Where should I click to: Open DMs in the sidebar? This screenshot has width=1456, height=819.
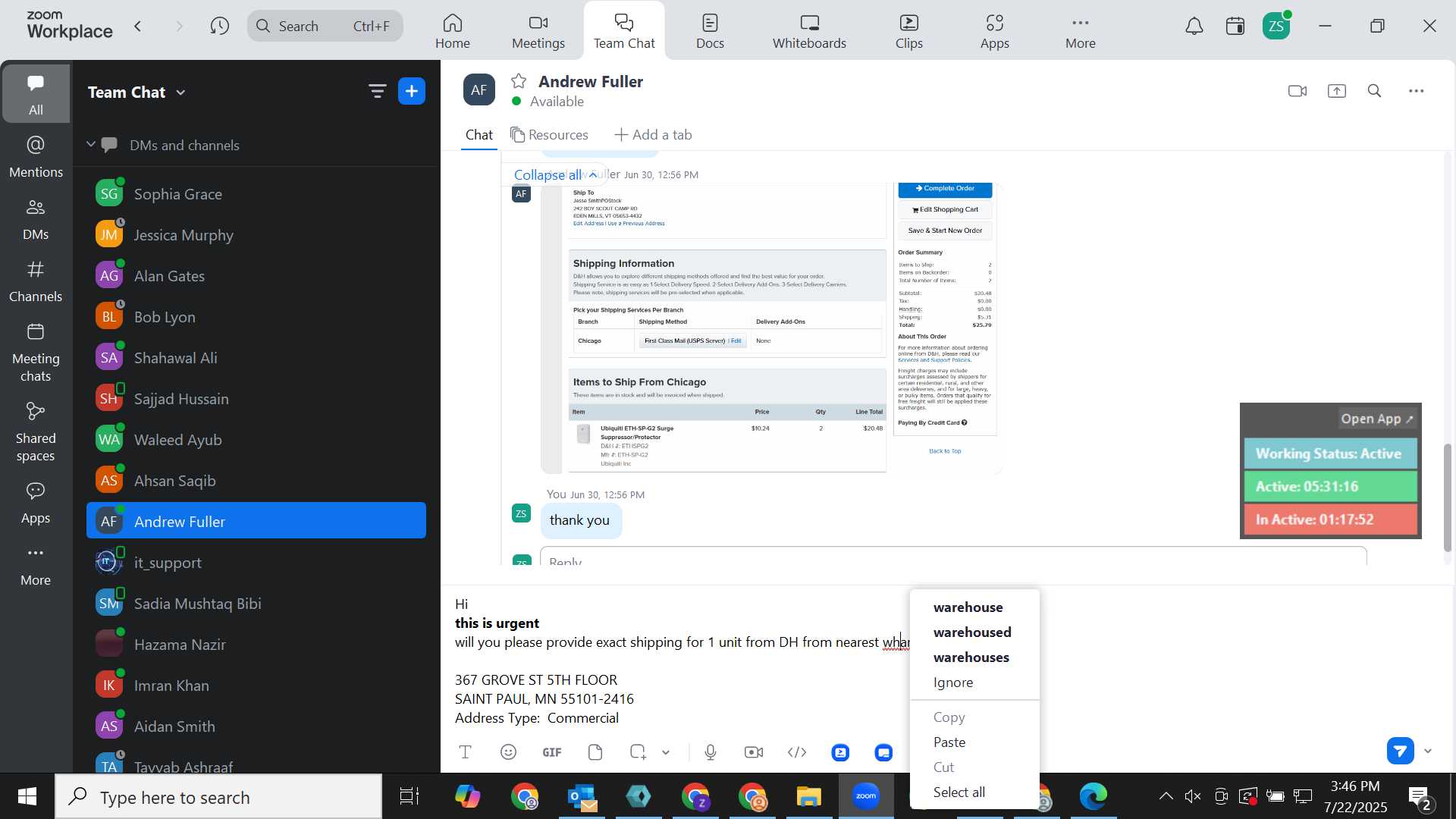(36, 219)
